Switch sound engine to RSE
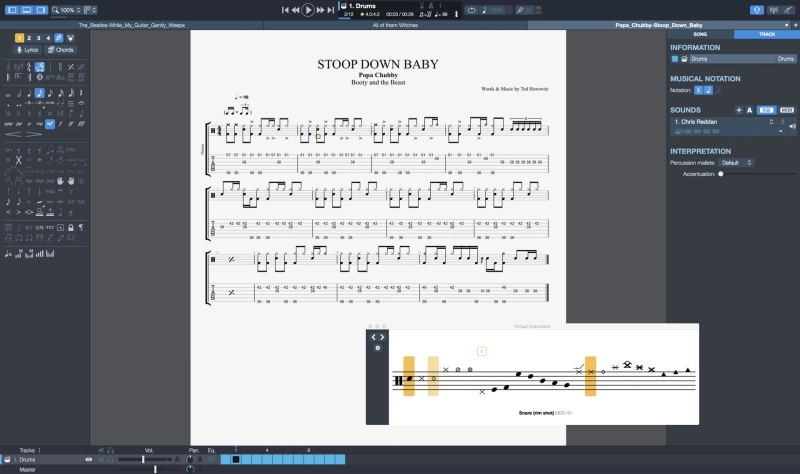The height and width of the screenshot is (474, 800). [766, 110]
